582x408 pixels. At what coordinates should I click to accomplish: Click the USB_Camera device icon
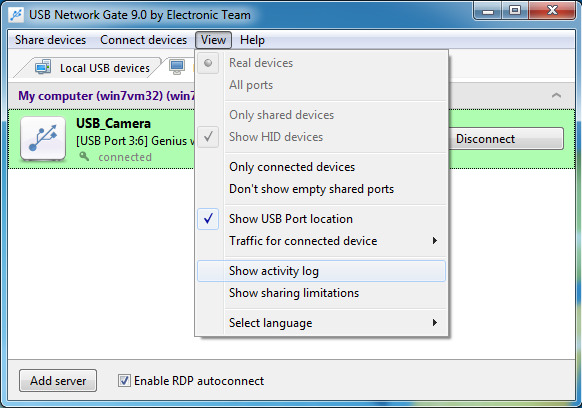[43, 138]
